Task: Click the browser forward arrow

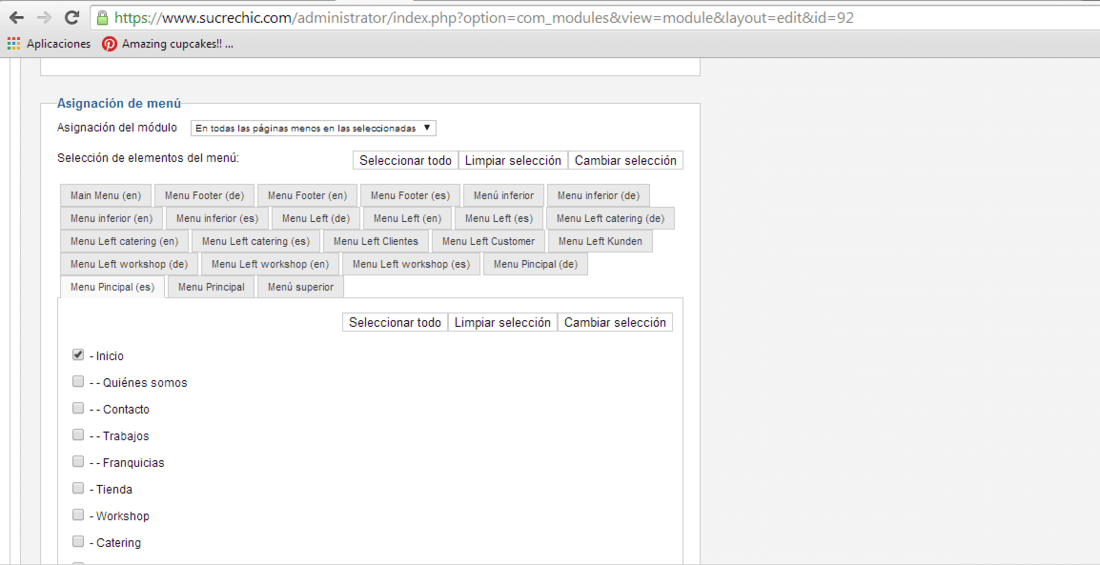Action: point(43,17)
